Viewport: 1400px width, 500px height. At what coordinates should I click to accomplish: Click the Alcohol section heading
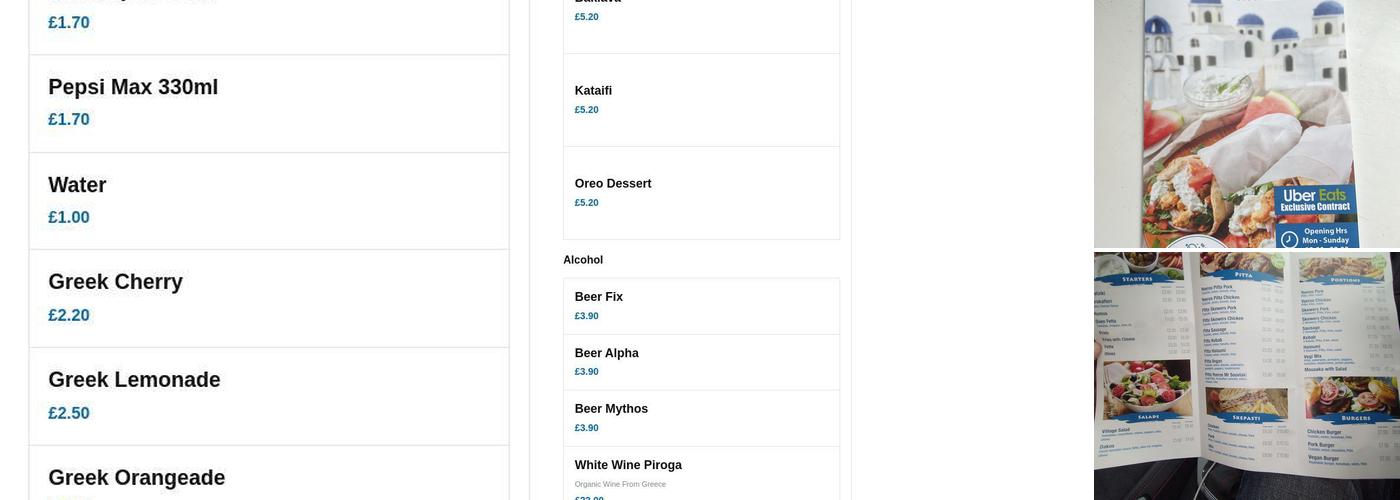click(583, 260)
